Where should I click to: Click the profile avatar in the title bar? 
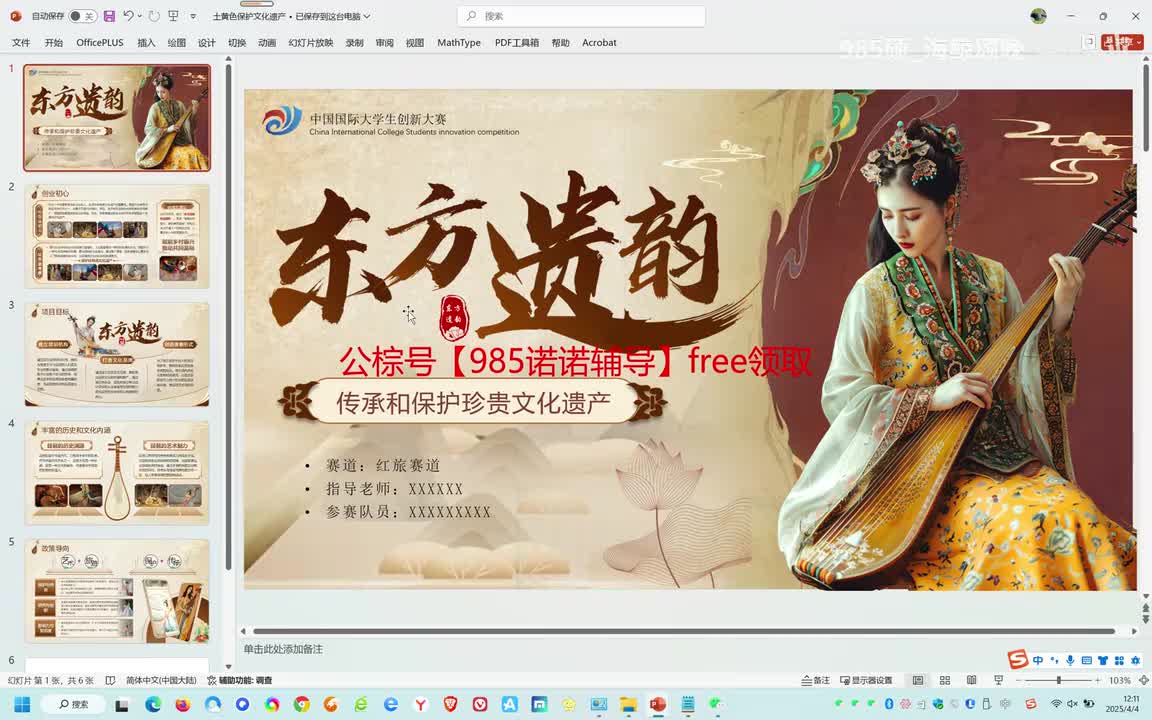pos(1038,16)
